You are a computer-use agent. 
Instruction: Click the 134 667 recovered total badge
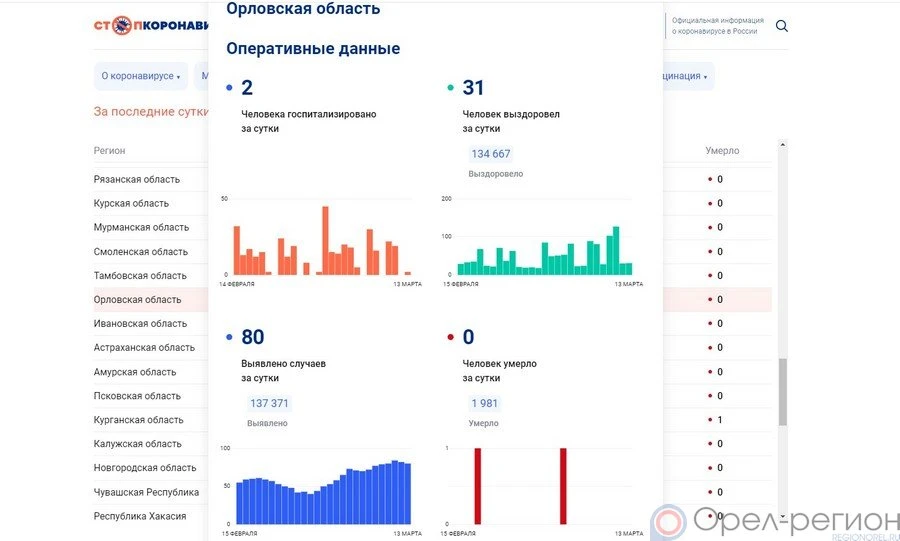pyautogui.click(x=490, y=154)
